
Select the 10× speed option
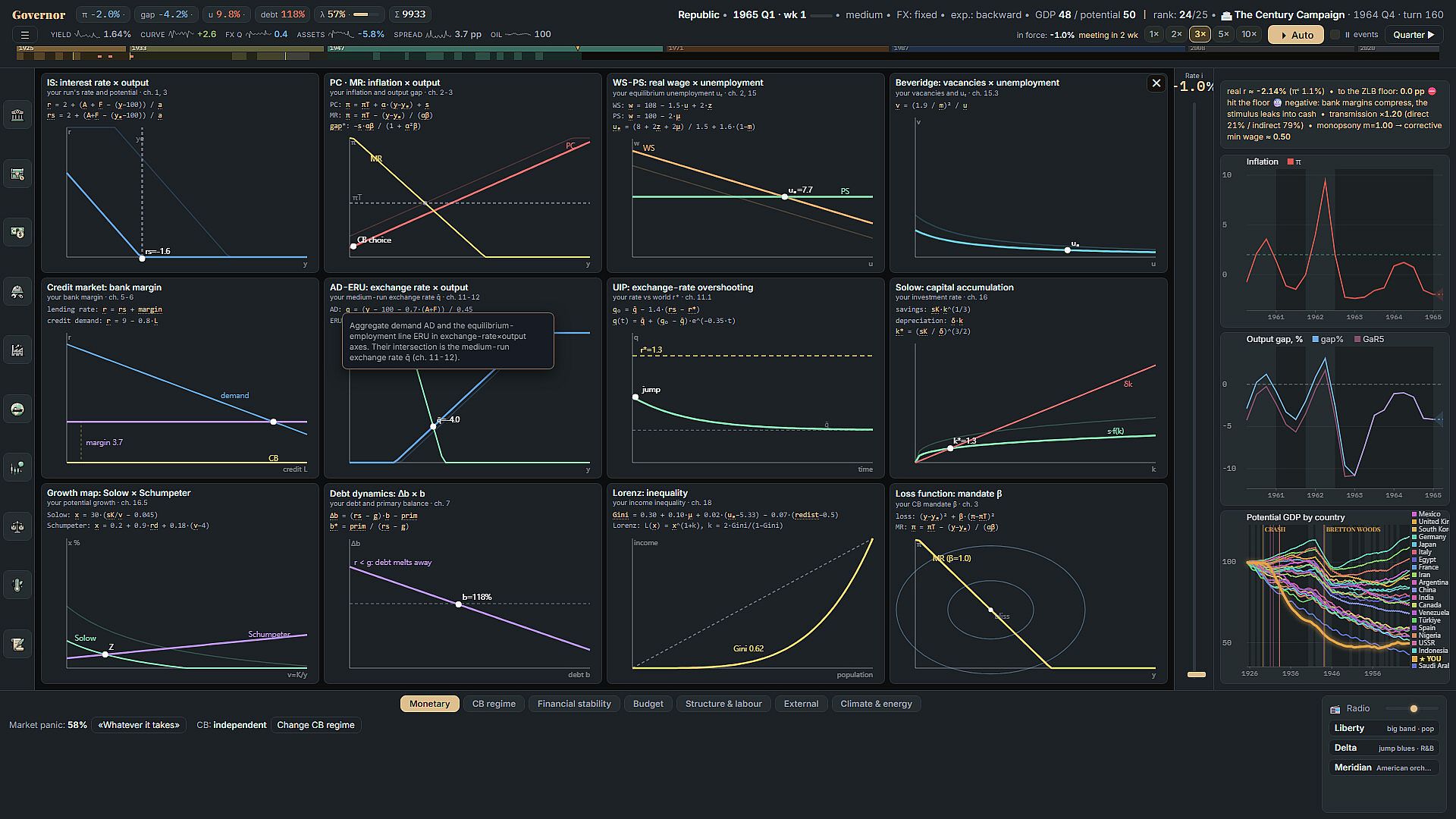(x=1248, y=34)
